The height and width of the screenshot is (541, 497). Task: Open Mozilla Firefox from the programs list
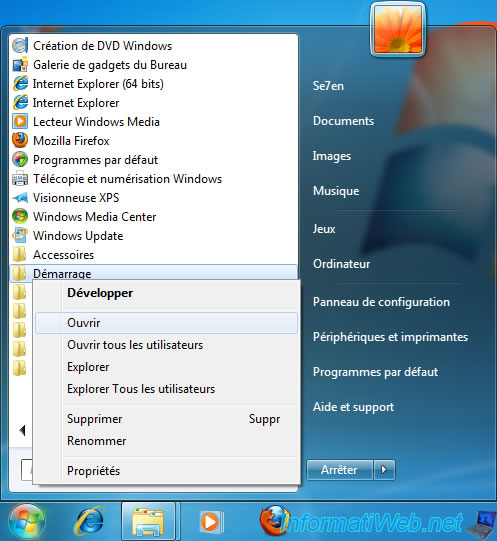tap(154, 141)
